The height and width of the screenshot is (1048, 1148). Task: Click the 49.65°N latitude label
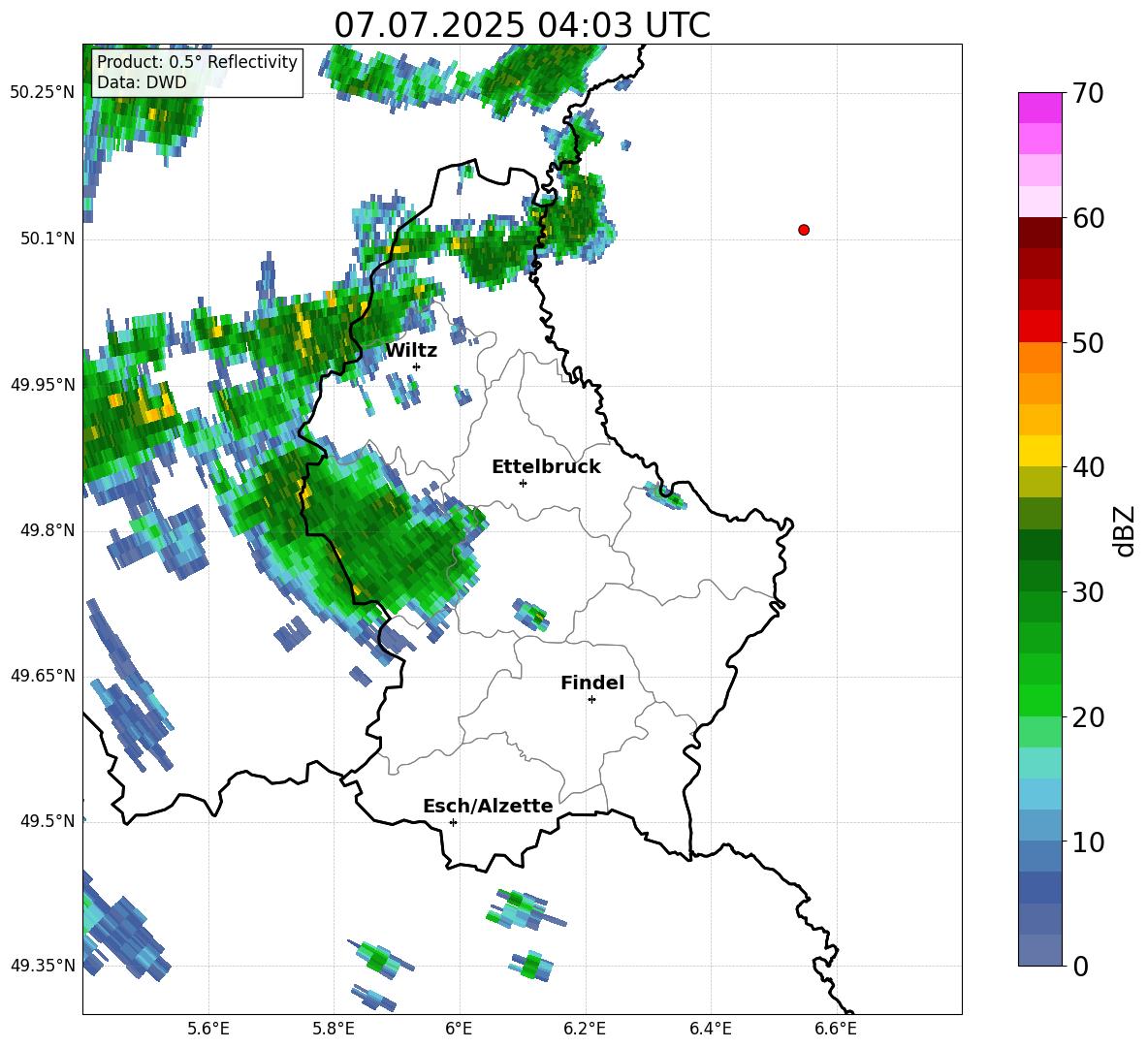point(43,675)
